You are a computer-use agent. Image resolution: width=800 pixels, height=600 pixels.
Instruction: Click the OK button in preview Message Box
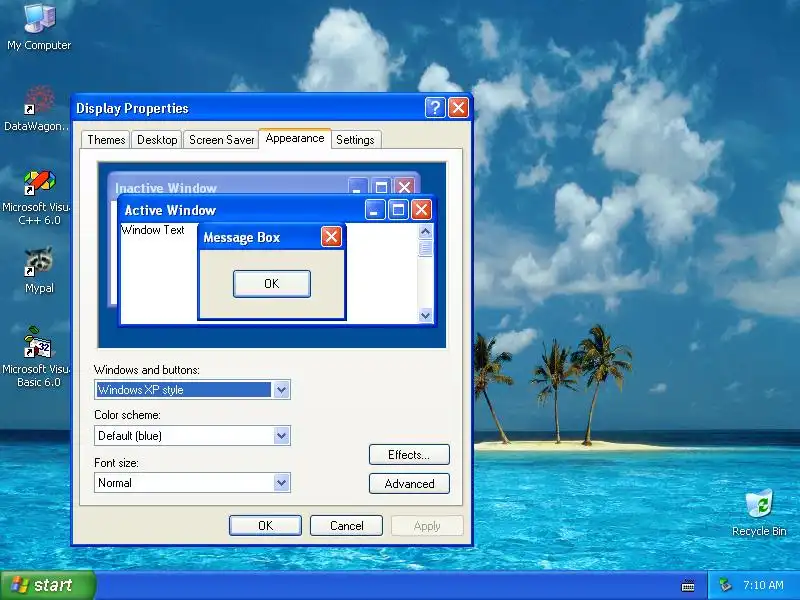point(271,284)
